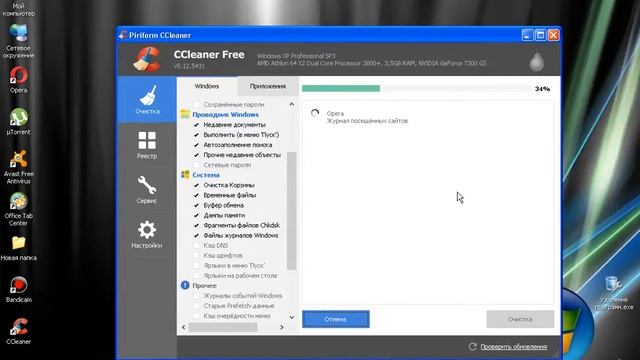The width and height of the screenshot is (640, 360).
Task: Toggle Фрагменты файлов Chkdsk checkbox
Action: 196,225
